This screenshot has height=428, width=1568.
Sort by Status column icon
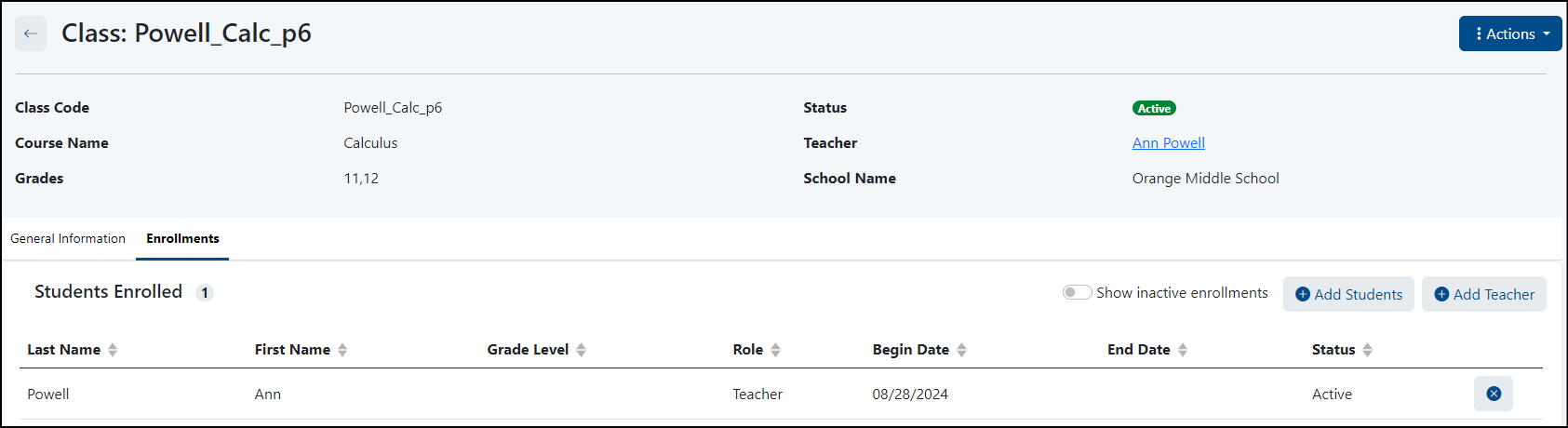click(1367, 350)
